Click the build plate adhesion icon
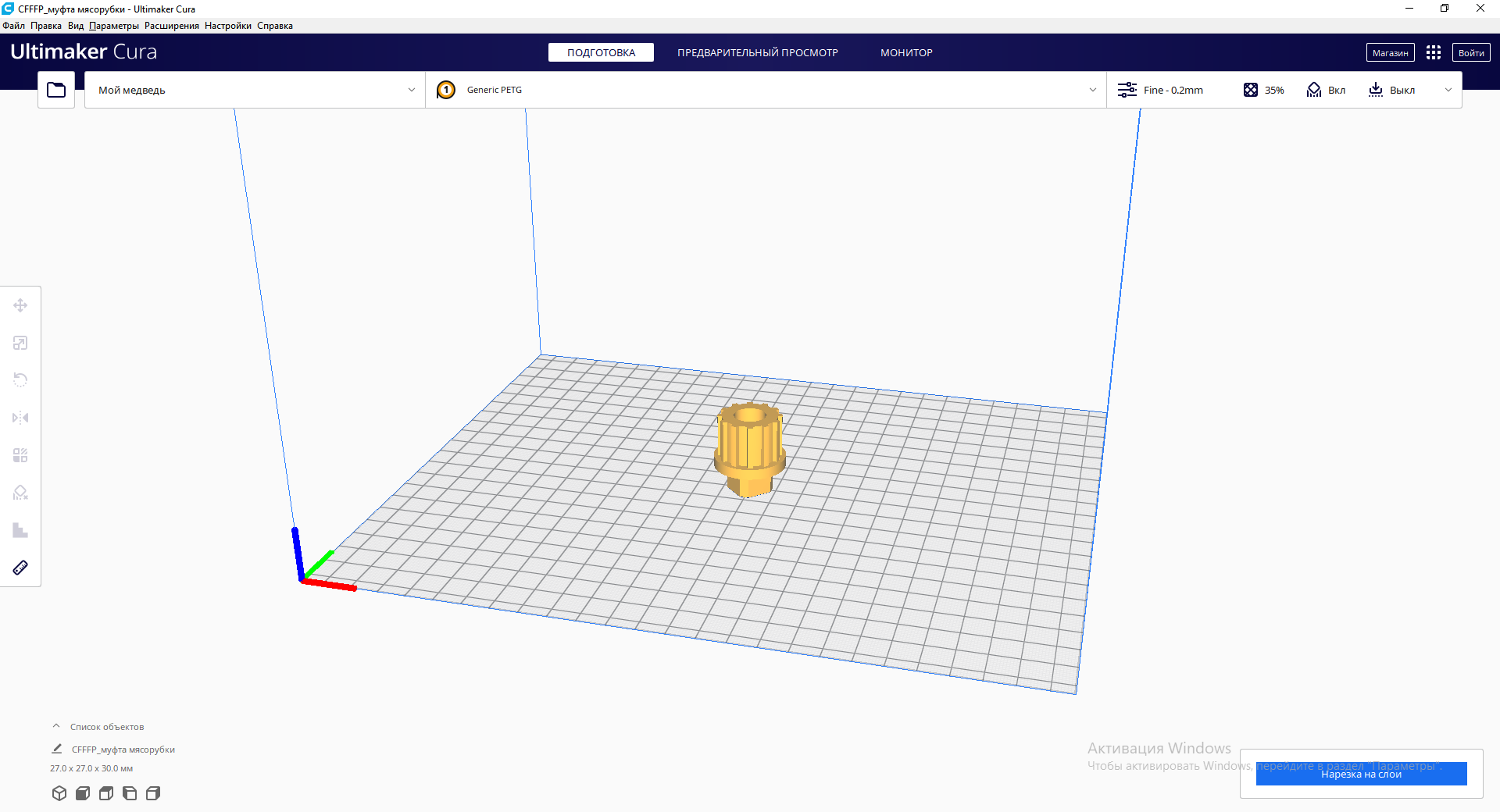Image resolution: width=1500 pixels, height=812 pixels. [x=1376, y=90]
